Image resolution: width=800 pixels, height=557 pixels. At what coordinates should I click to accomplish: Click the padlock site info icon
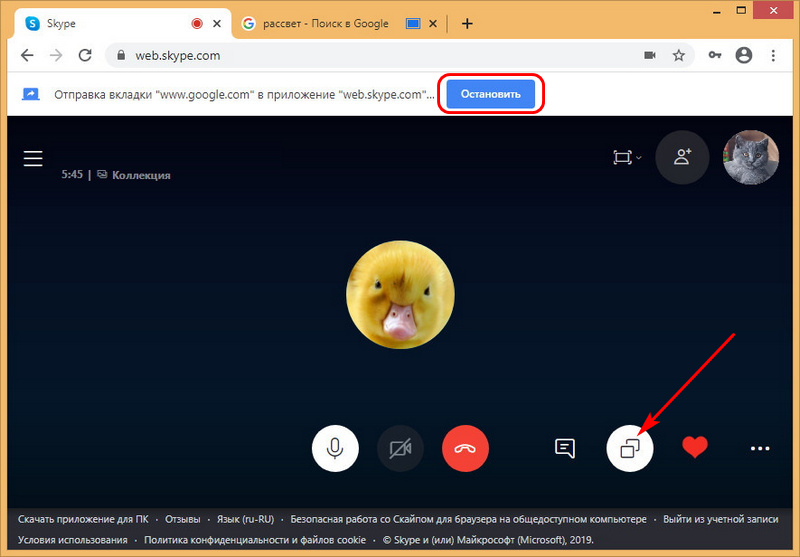click(x=121, y=55)
